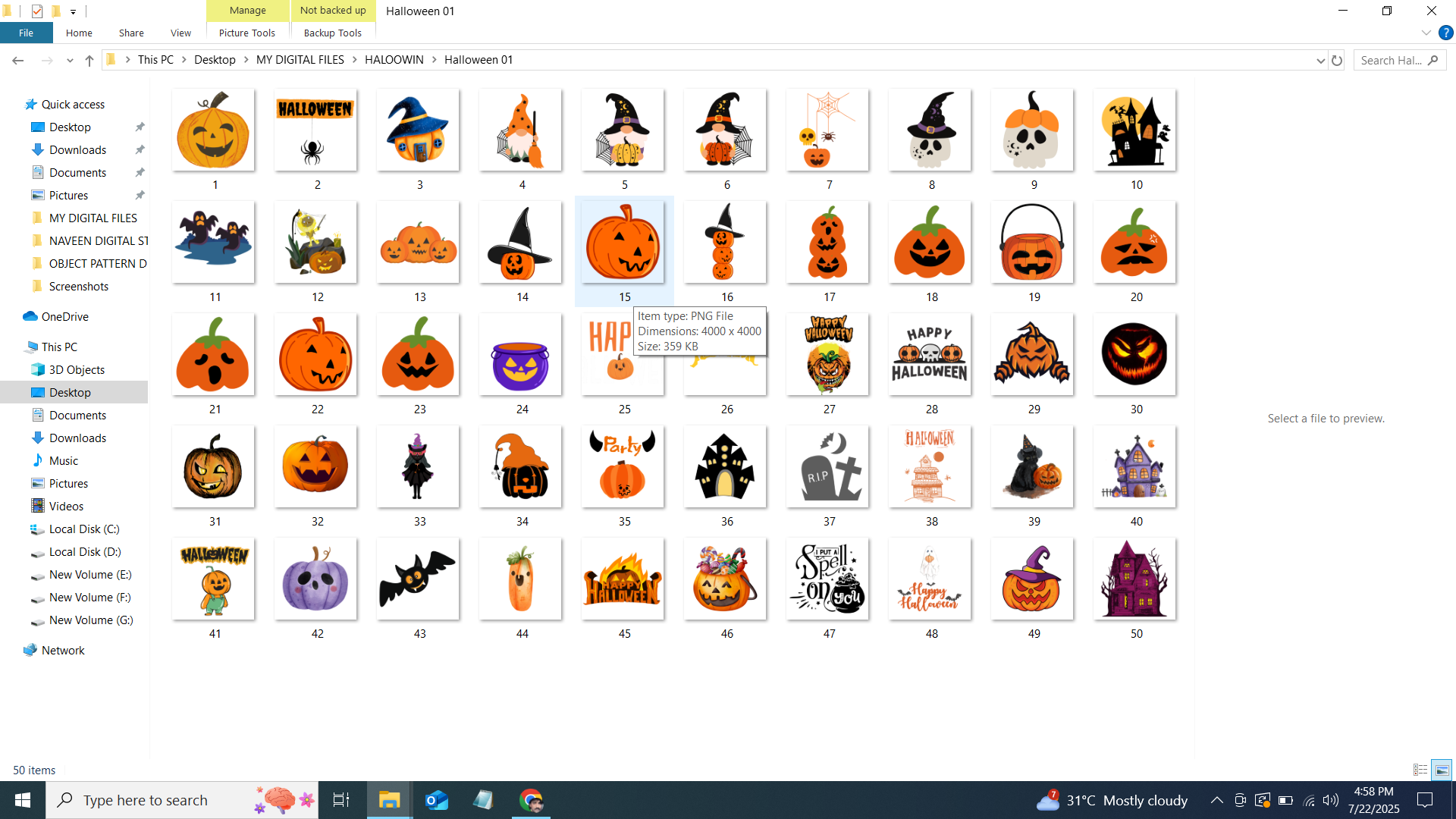Switch to Details view layout icon

(x=1420, y=770)
